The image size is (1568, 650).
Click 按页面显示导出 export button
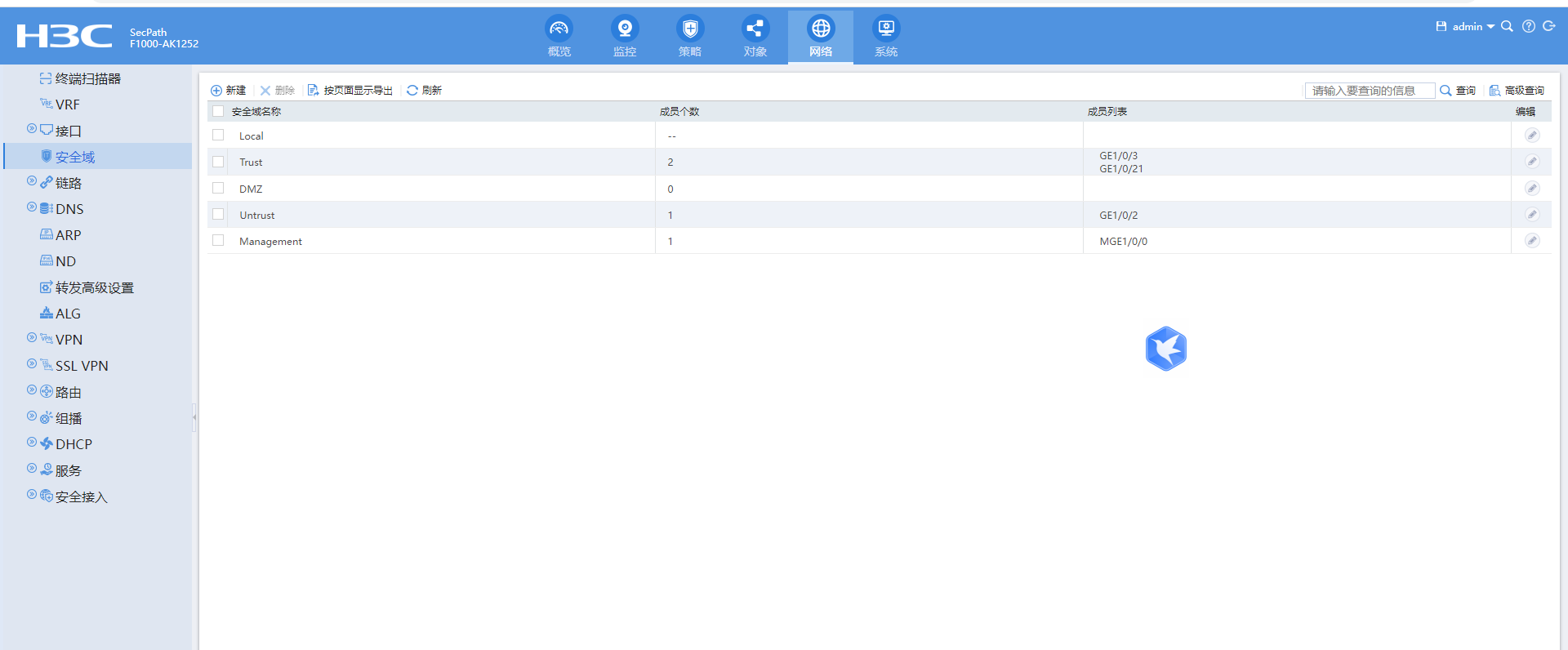coord(350,91)
